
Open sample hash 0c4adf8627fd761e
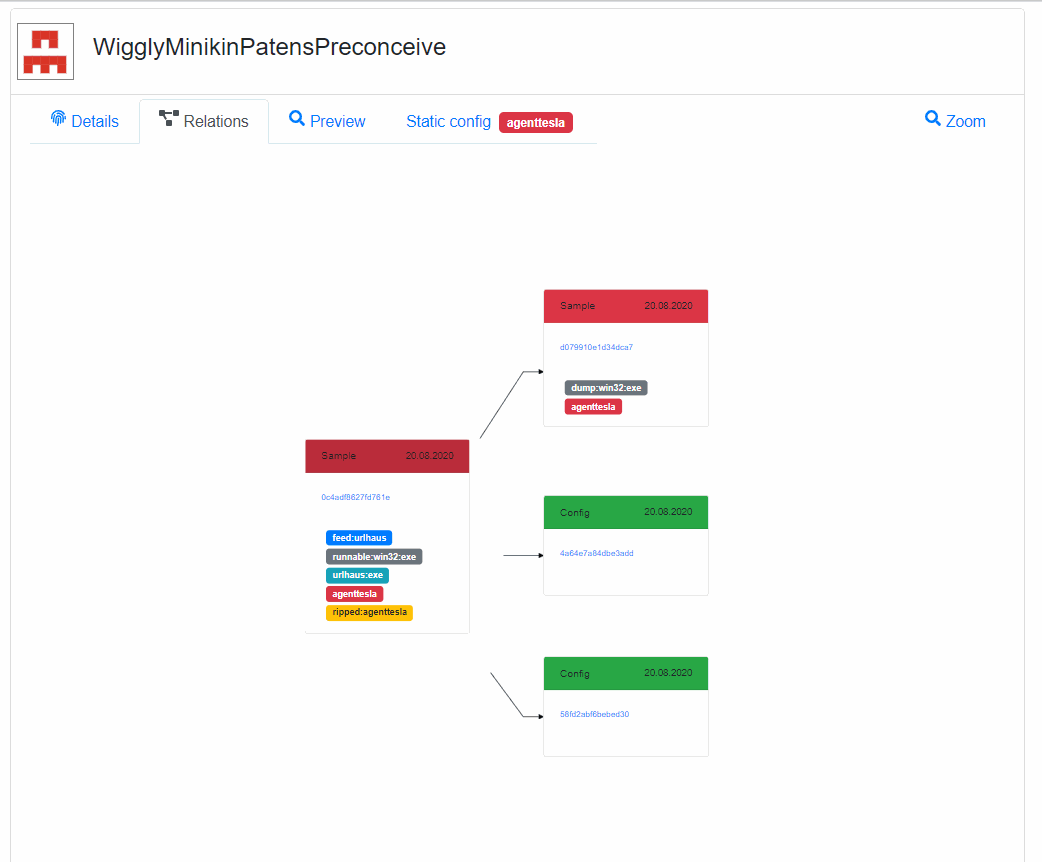356,497
